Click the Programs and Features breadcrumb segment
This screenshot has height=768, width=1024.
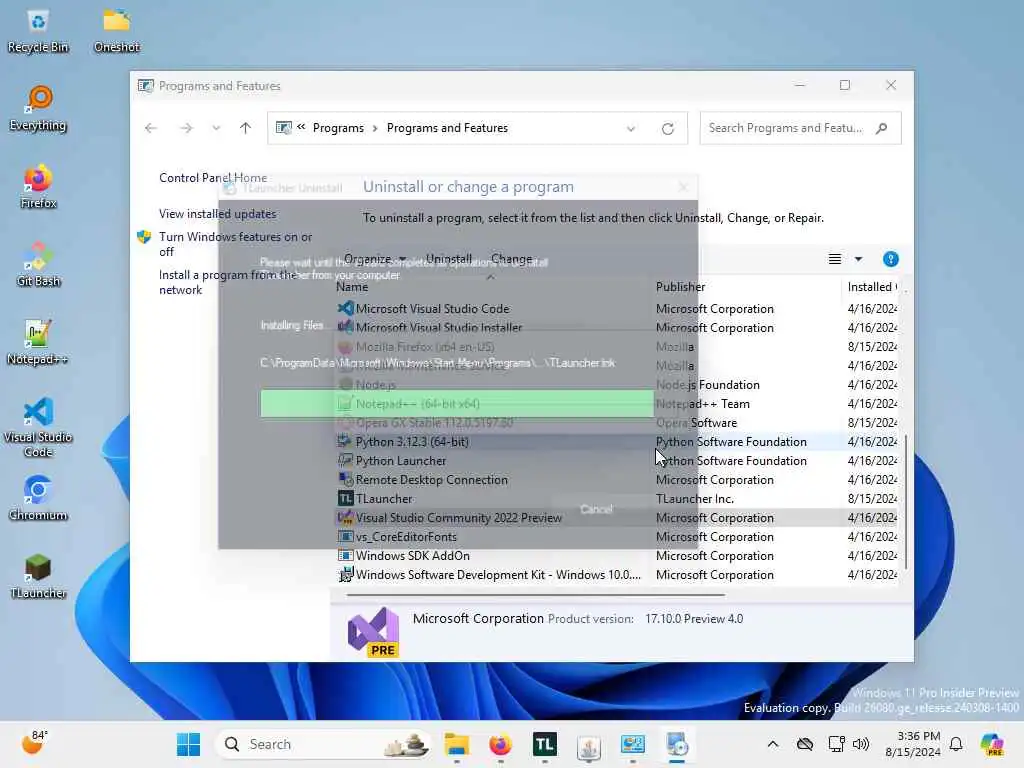tap(447, 128)
